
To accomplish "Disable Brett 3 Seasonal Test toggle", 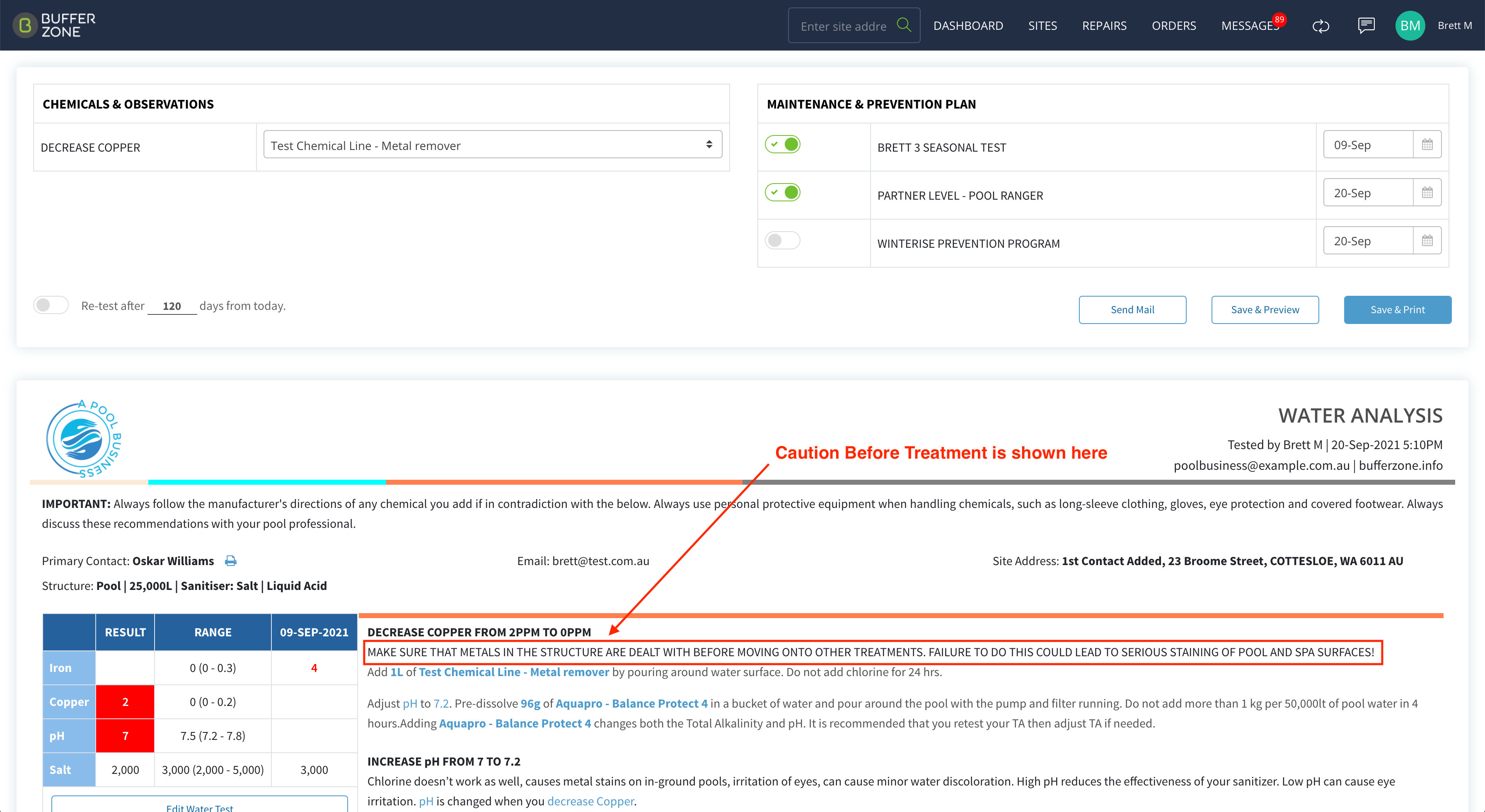I will 782,144.
